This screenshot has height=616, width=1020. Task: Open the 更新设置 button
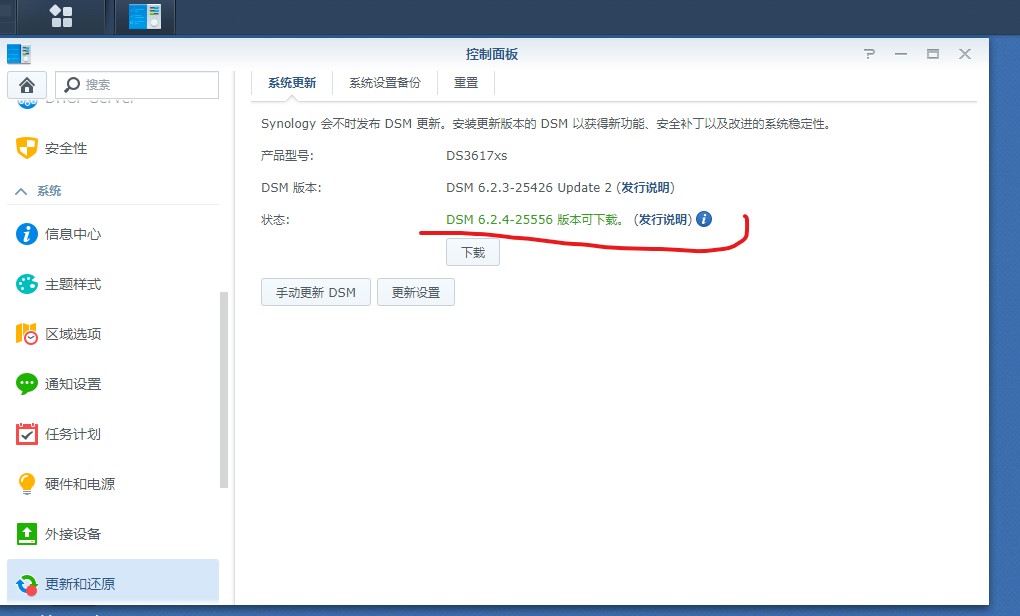[x=416, y=293]
